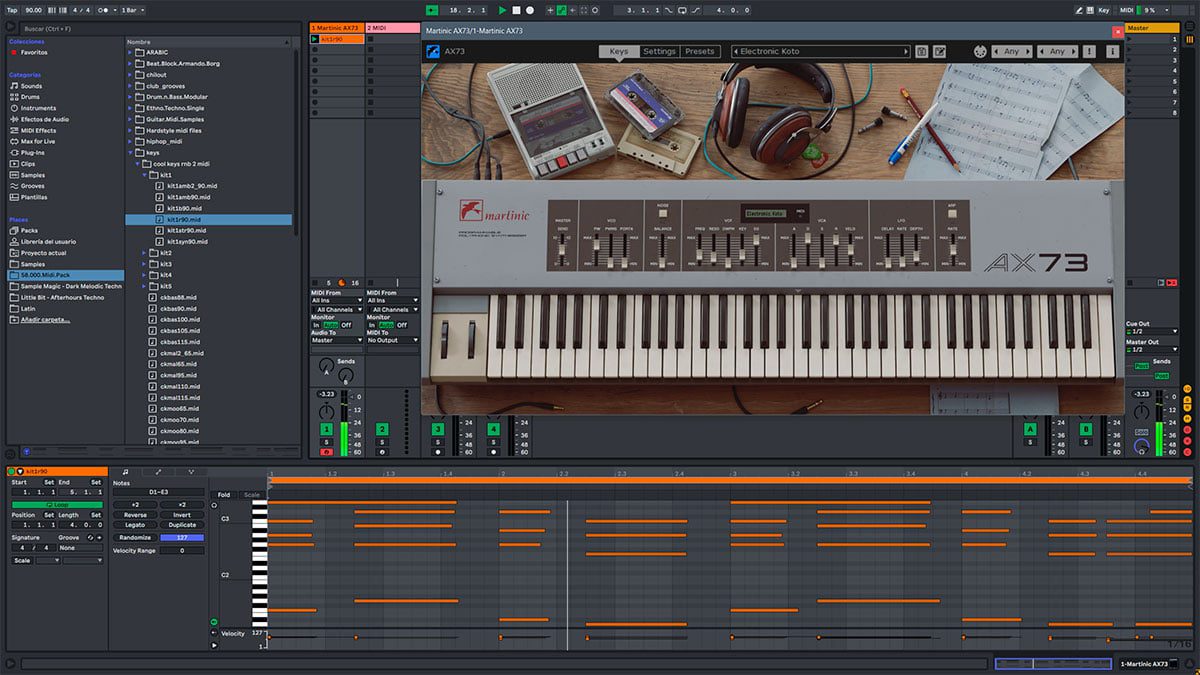Toggle computer MIDI keyboard icon
This screenshot has height=675, width=1200.
[1088, 10]
